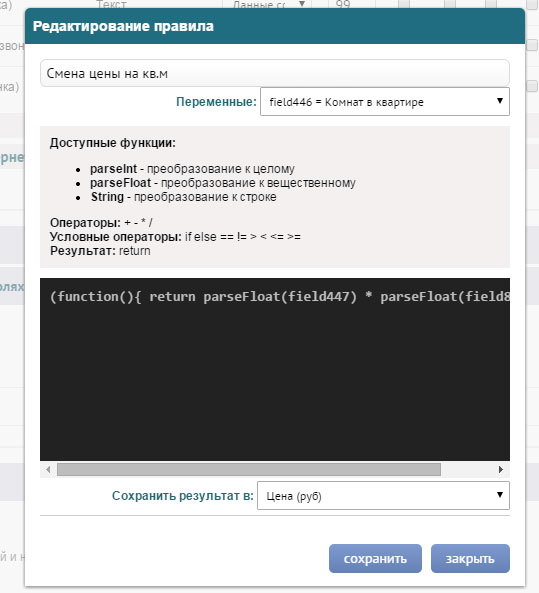Image resolution: width=539 pixels, height=593 pixels.
Task: Click the 'сохранить' button
Action: tap(375, 559)
